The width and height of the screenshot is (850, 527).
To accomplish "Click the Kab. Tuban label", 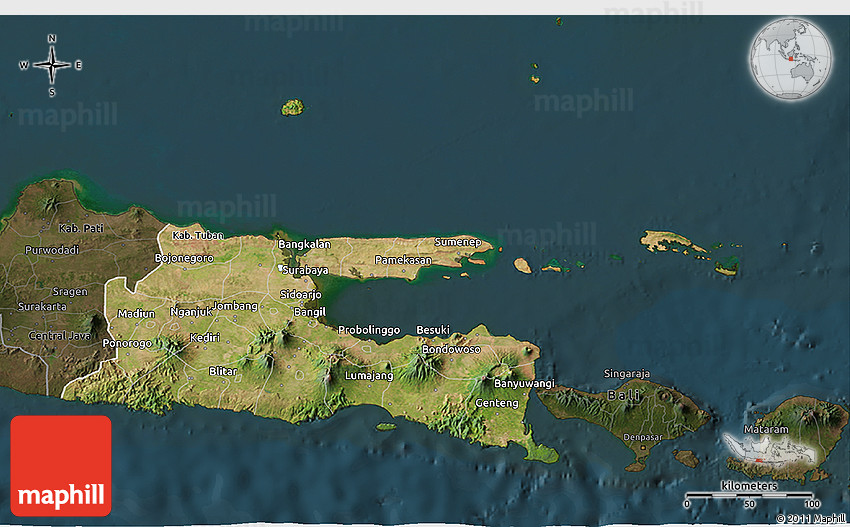I will coord(198,235).
